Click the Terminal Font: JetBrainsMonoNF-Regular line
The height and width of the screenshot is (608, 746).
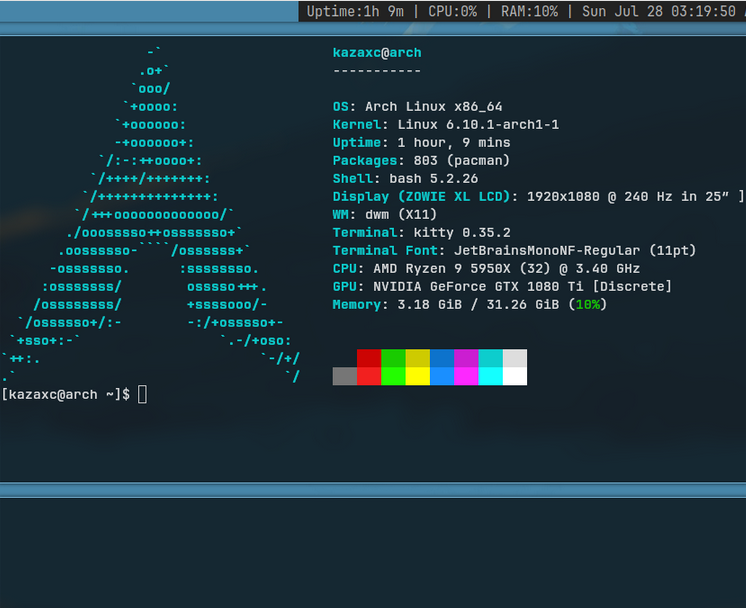tap(514, 251)
